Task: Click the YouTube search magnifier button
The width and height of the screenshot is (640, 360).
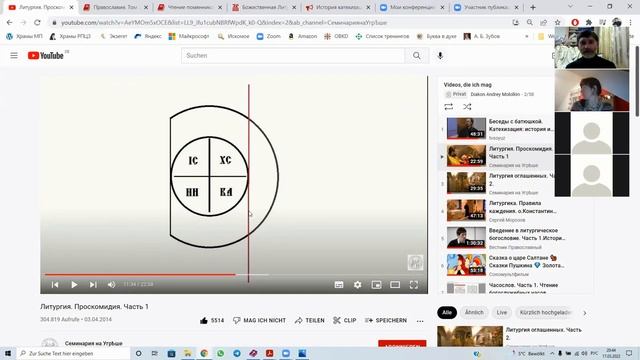Action: click(416, 56)
